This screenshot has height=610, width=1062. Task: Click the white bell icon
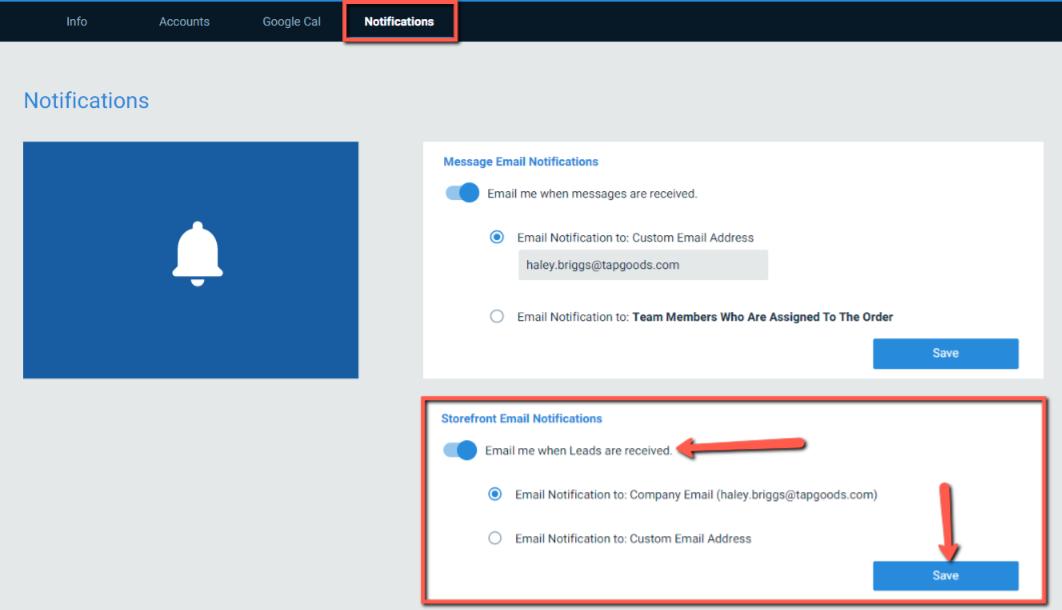(x=197, y=254)
